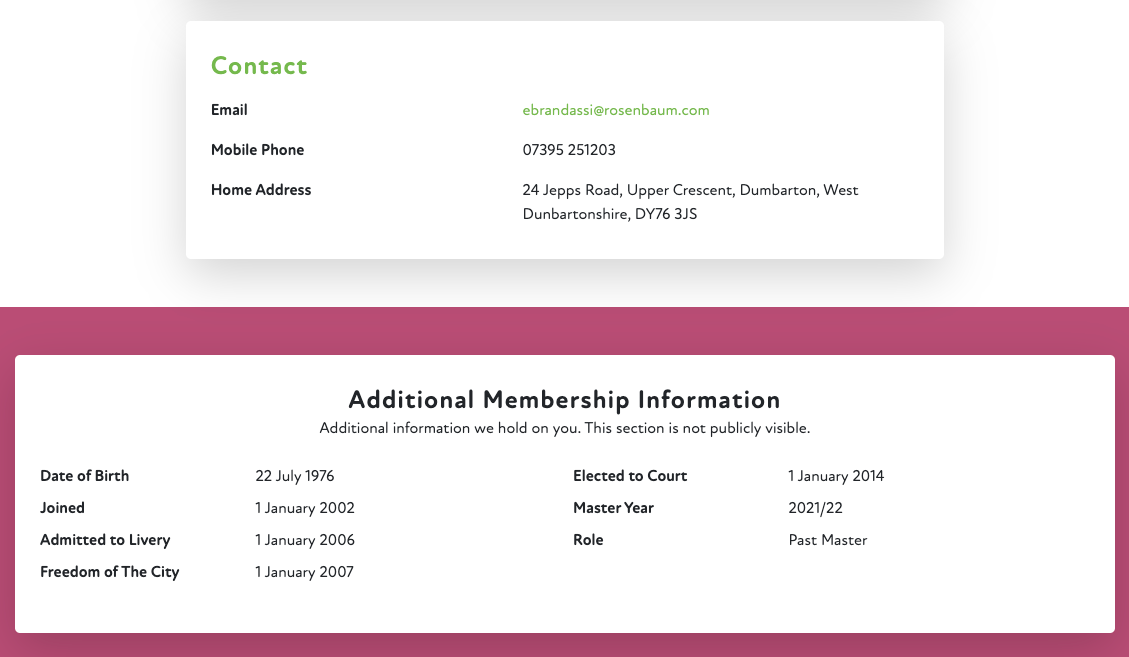Viewport: 1129px width, 657px height.
Task: Click the date 22 July 1976
Action: coord(294,476)
